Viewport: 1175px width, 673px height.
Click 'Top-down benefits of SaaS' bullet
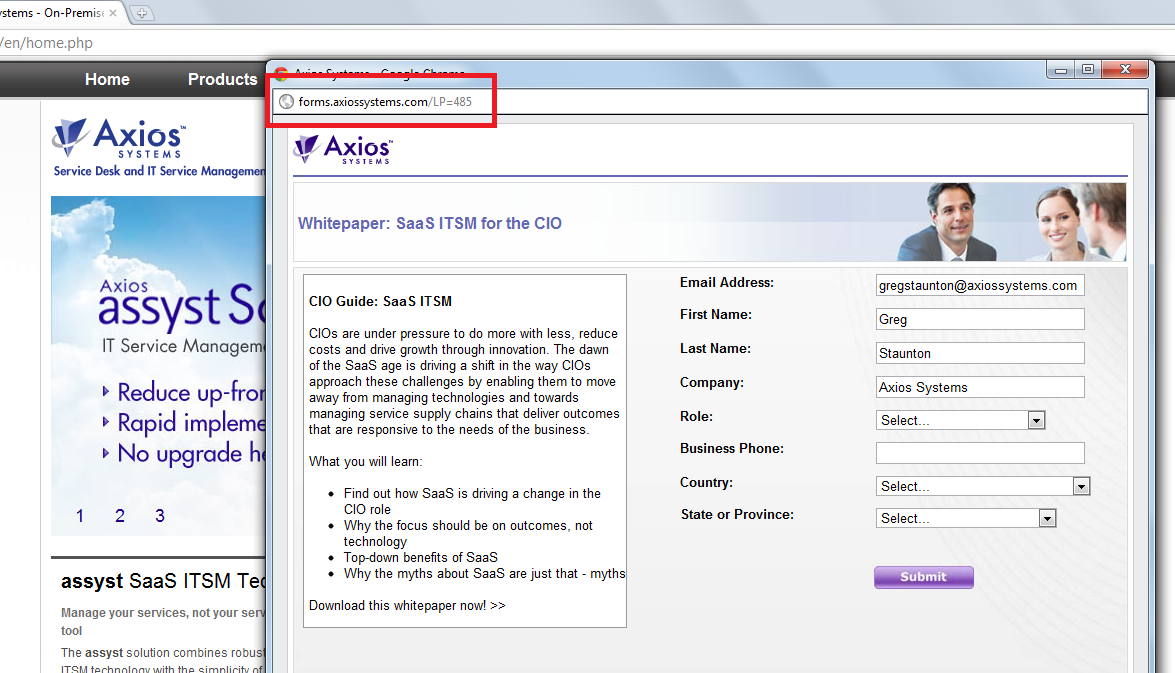pos(420,558)
